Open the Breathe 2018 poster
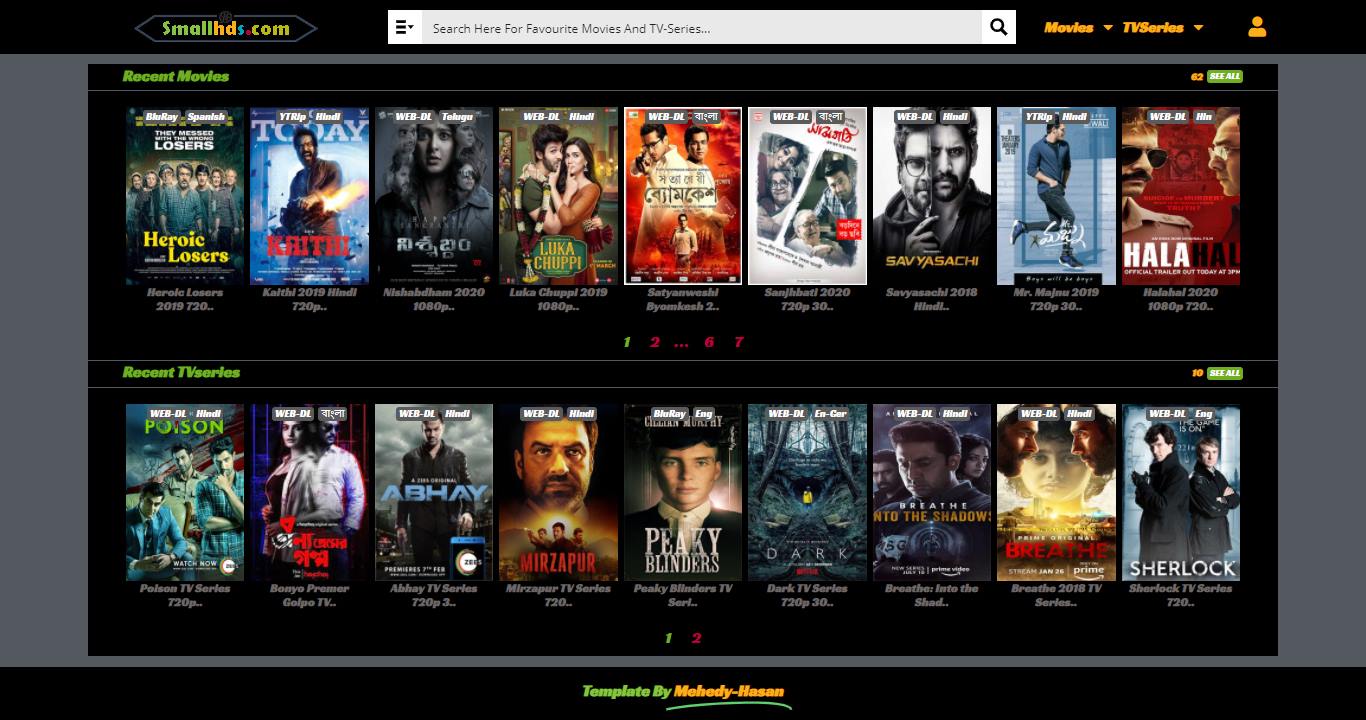This screenshot has width=1366, height=720. tap(1056, 492)
